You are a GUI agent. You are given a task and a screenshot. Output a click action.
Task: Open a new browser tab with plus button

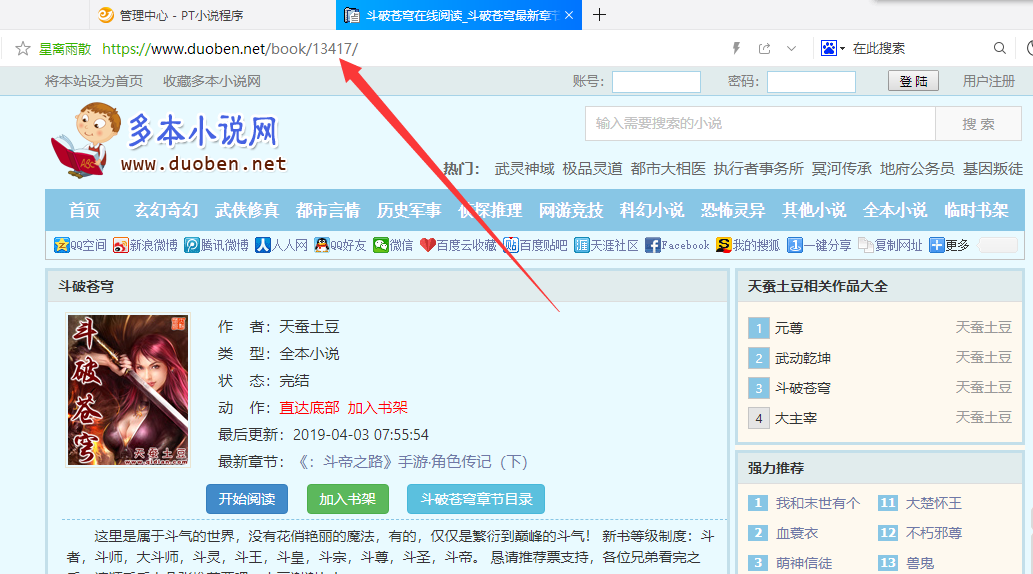[x=599, y=15]
